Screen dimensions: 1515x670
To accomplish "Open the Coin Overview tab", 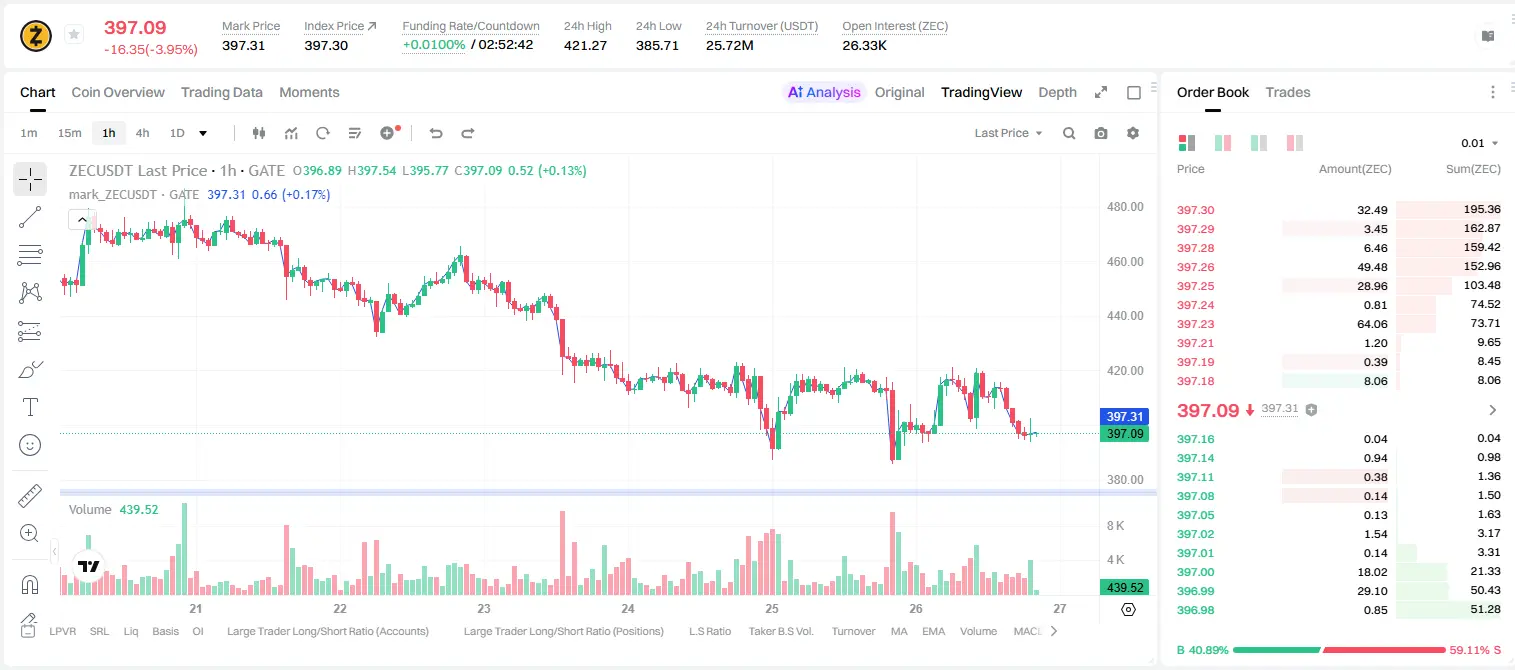I will (x=118, y=92).
